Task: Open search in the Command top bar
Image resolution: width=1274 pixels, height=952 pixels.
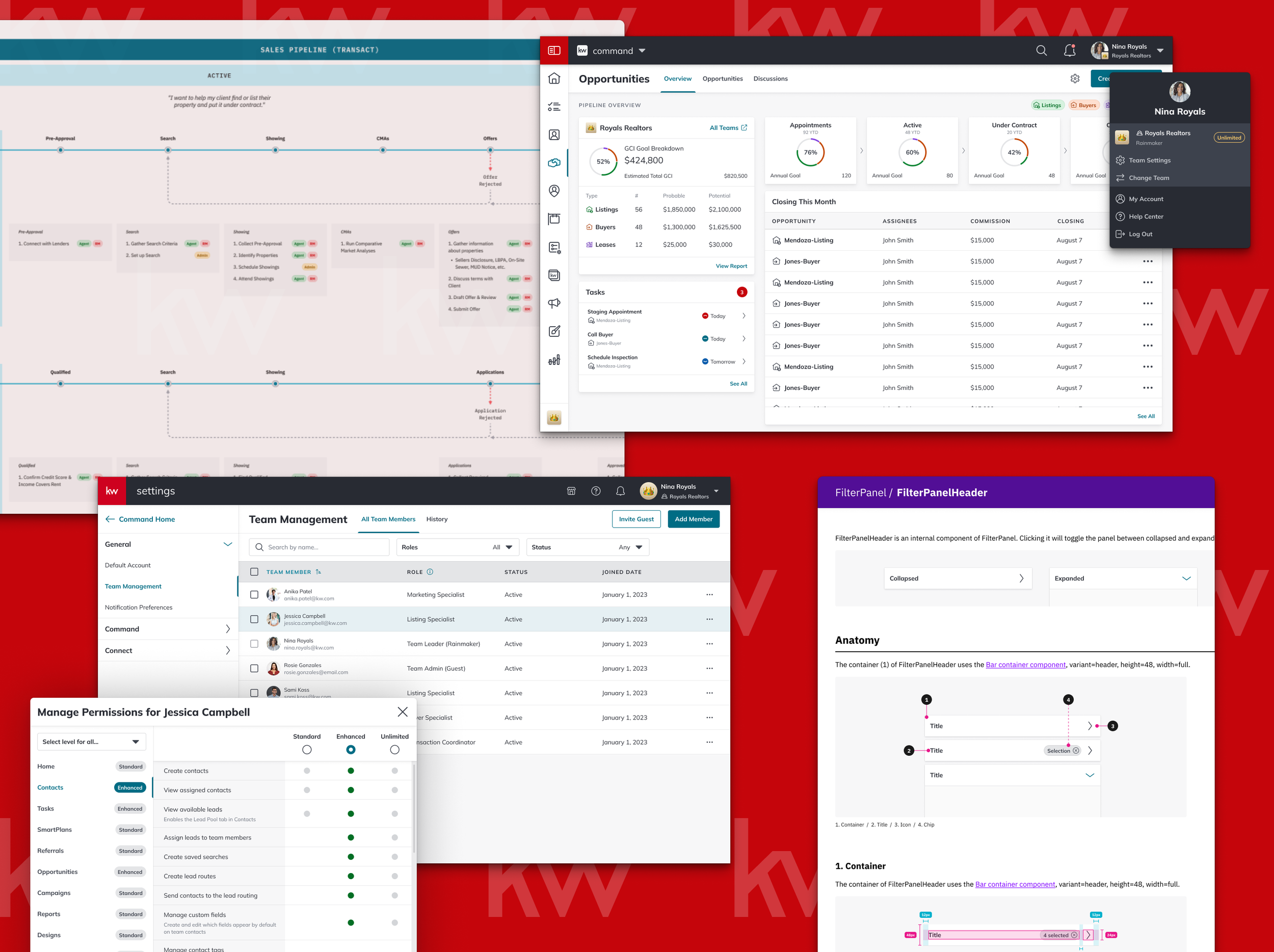Action: point(1041,50)
